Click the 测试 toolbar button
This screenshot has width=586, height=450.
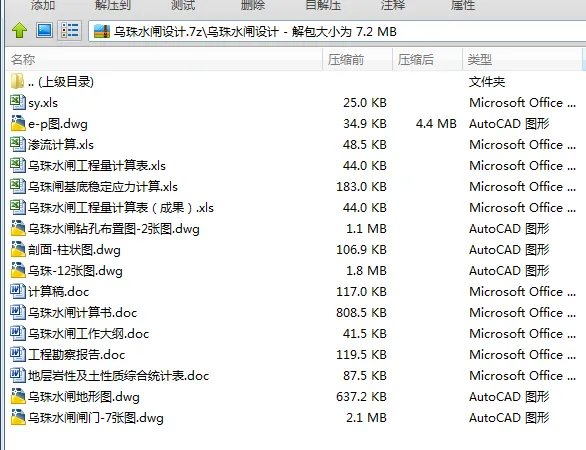[183, 5]
